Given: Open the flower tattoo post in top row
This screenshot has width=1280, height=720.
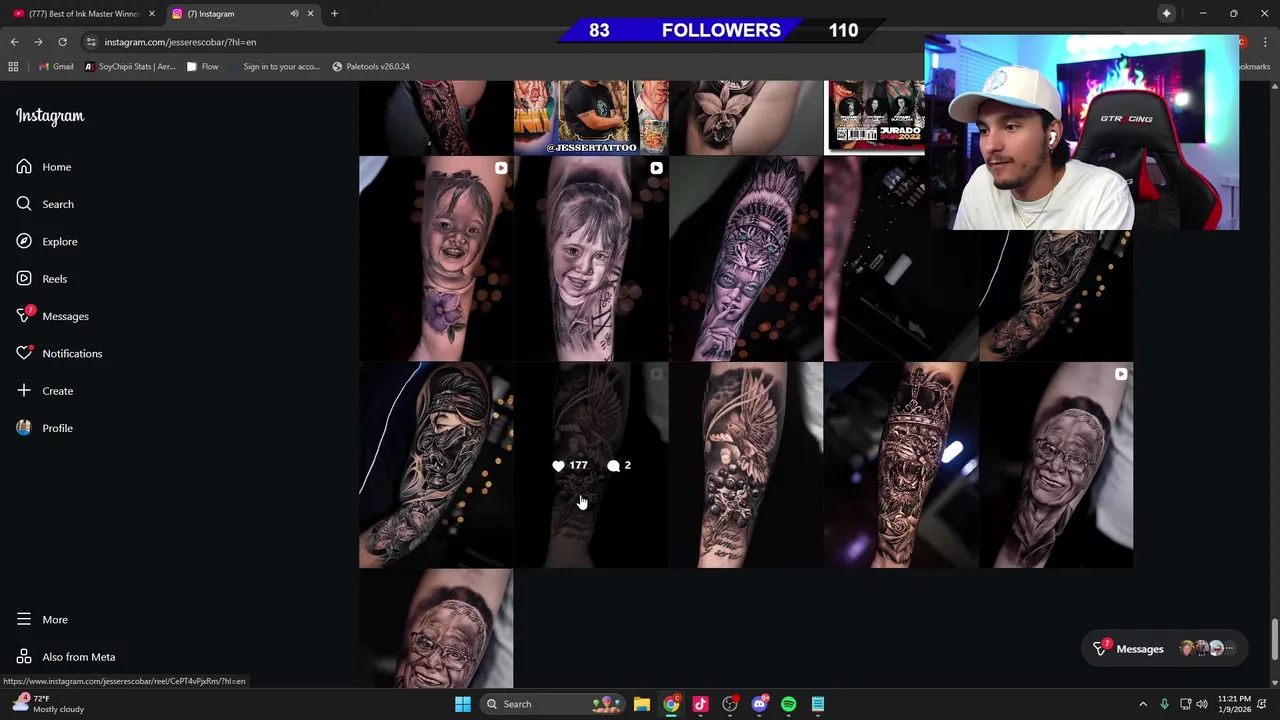Looking at the screenshot, I should pos(746,118).
